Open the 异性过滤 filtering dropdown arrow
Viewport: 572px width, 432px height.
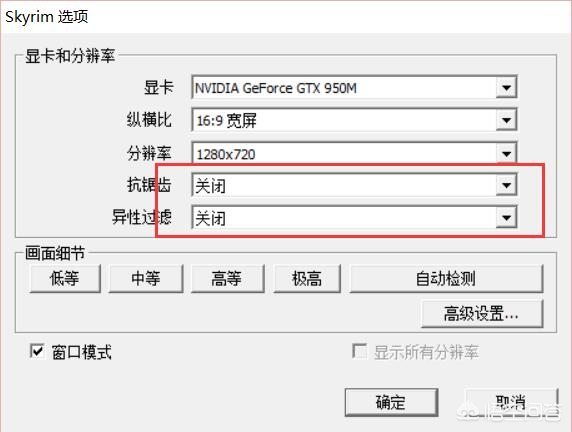[x=506, y=218]
